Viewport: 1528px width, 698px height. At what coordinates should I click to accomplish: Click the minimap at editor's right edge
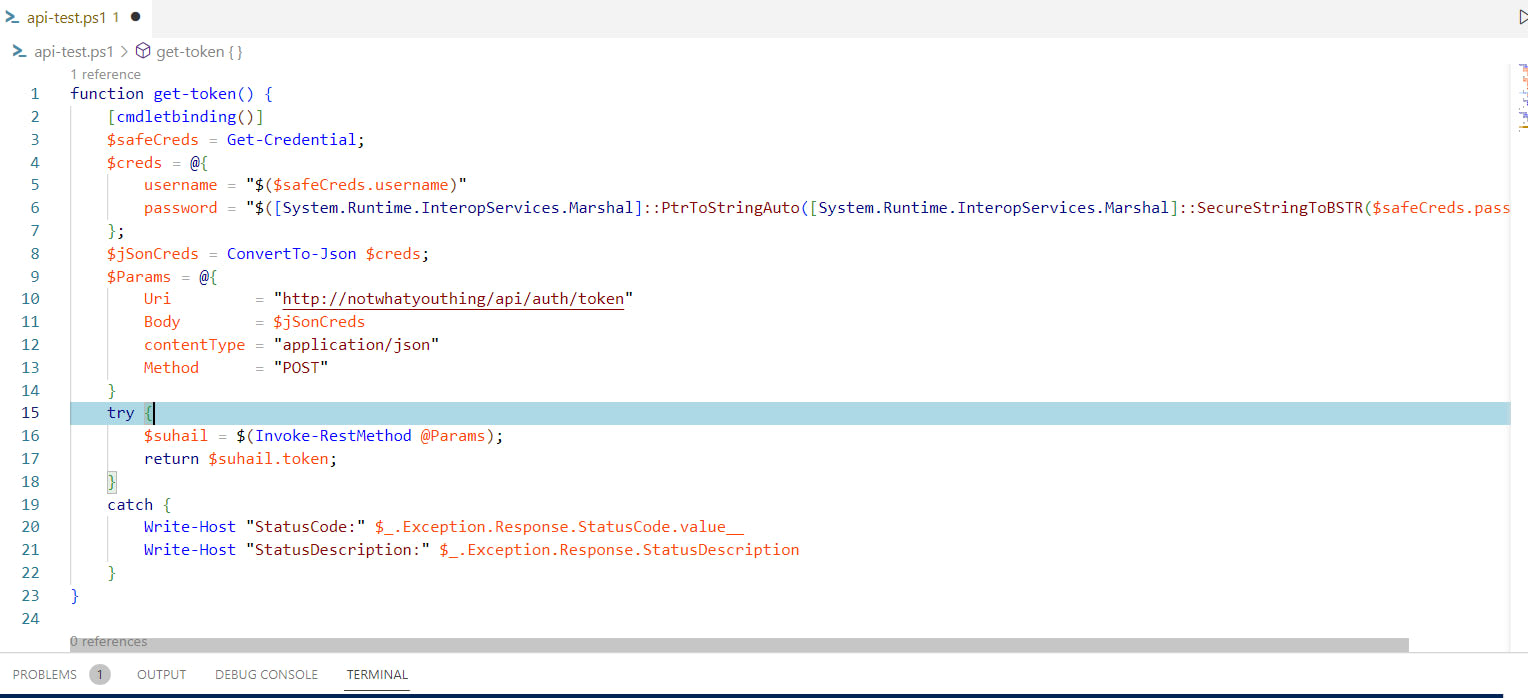pyautogui.click(x=1521, y=98)
